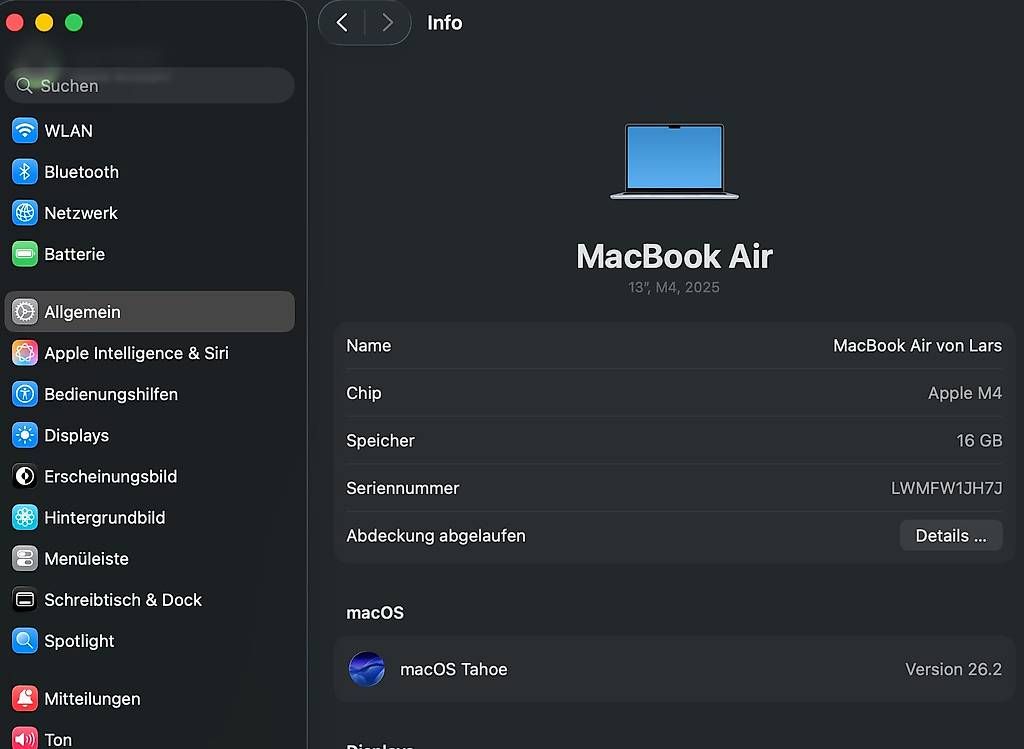Click the Bluetooth icon in sidebar

click(x=25, y=172)
